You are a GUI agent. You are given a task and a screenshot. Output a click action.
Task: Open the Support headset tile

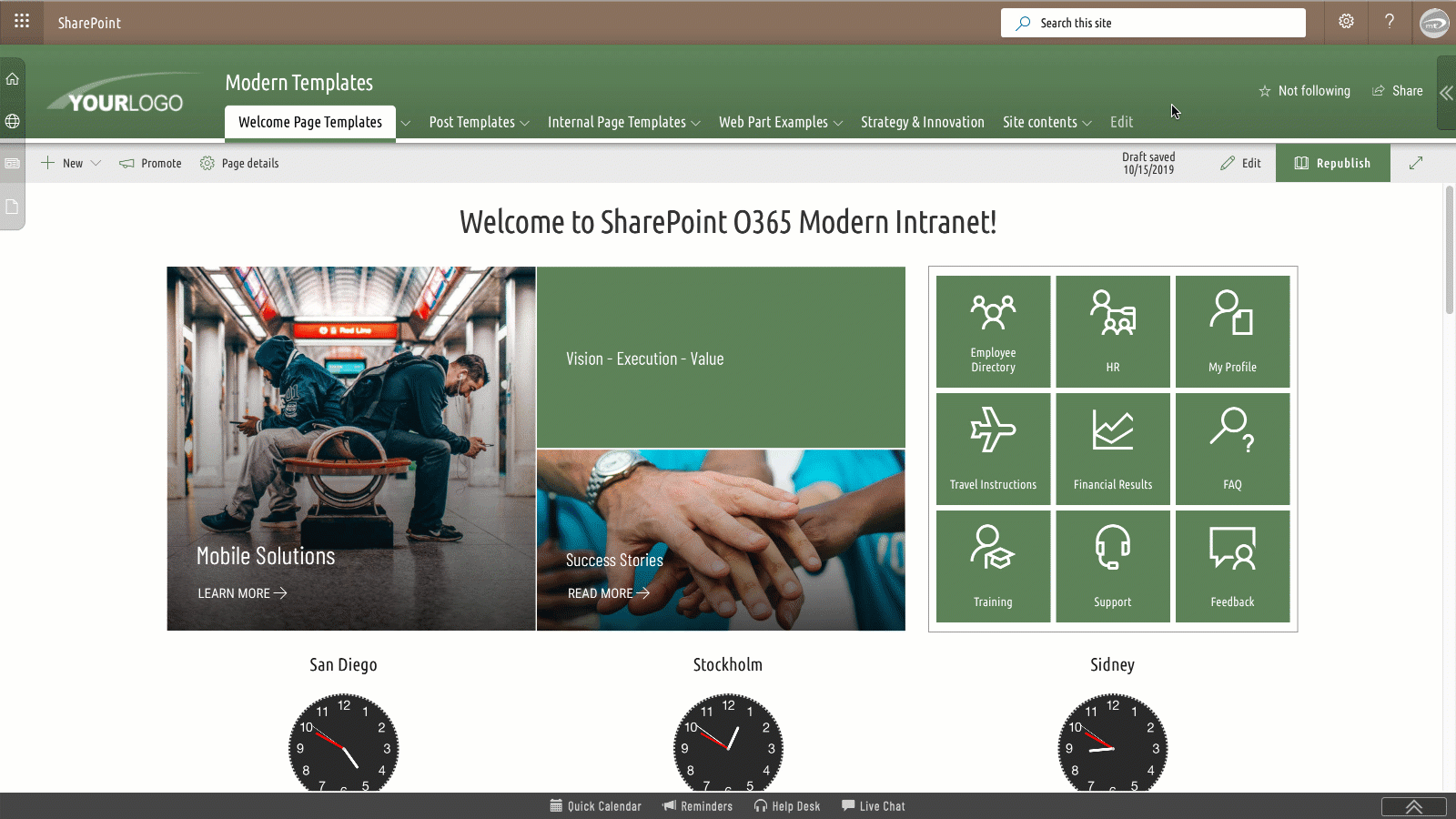click(1112, 565)
